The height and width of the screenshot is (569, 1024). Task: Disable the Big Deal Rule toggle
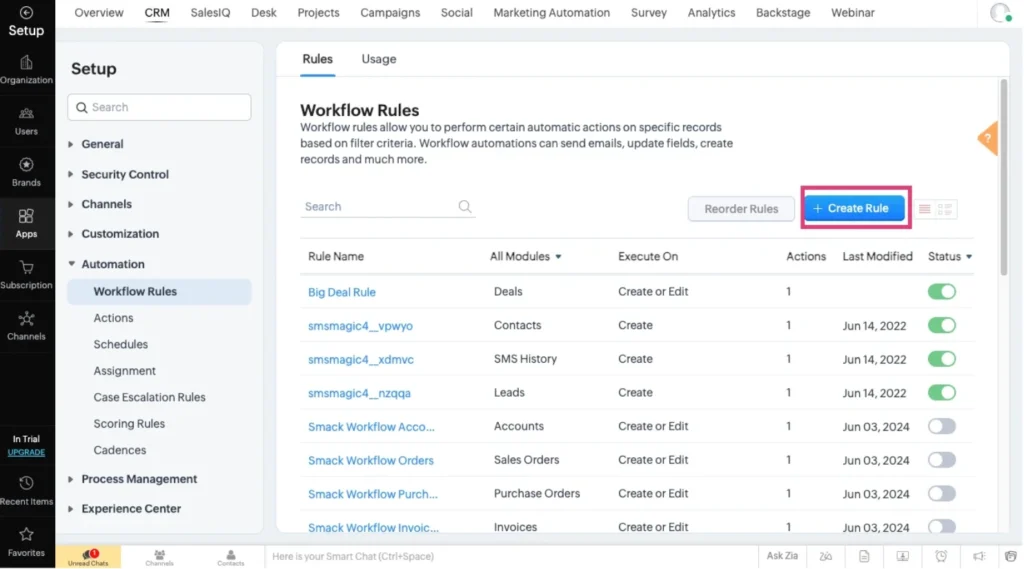(942, 291)
